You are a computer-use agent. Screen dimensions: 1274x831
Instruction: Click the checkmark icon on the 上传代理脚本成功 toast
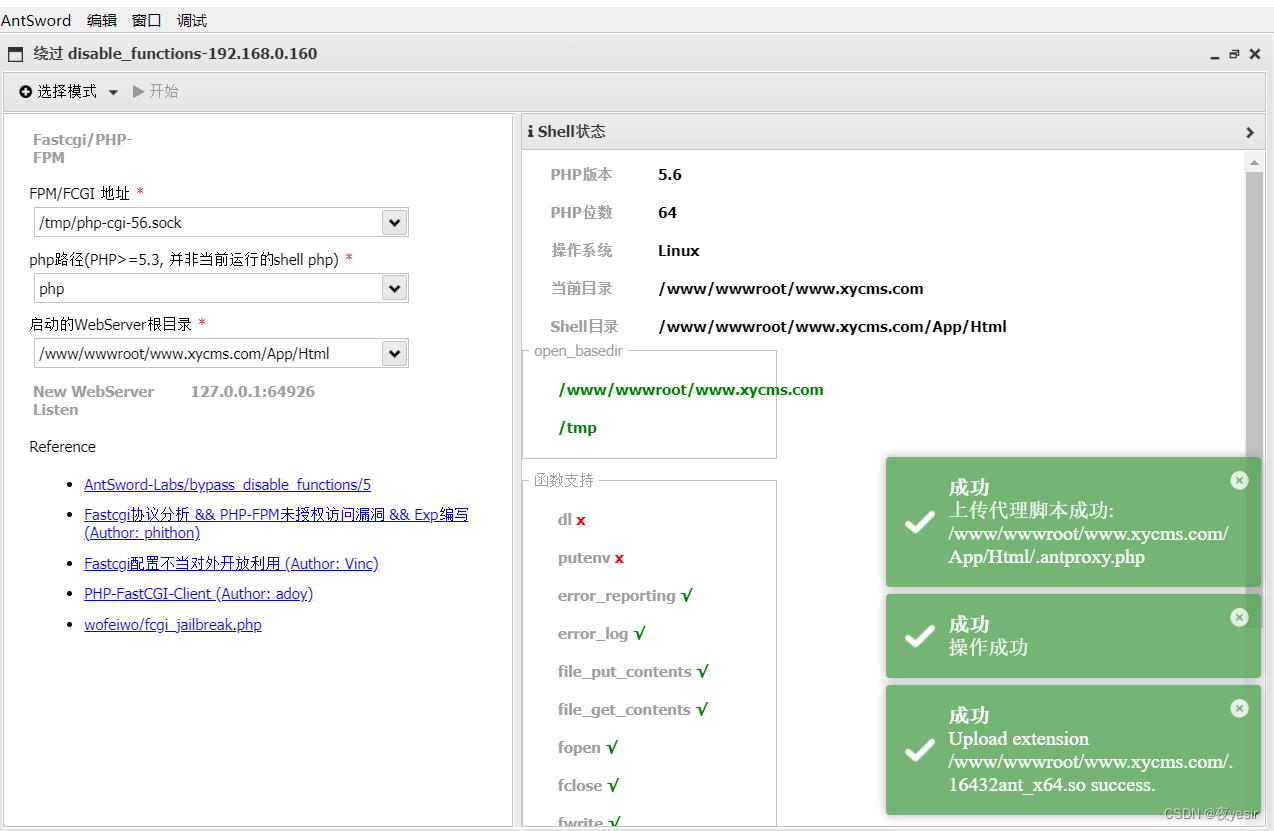point(919,522)
